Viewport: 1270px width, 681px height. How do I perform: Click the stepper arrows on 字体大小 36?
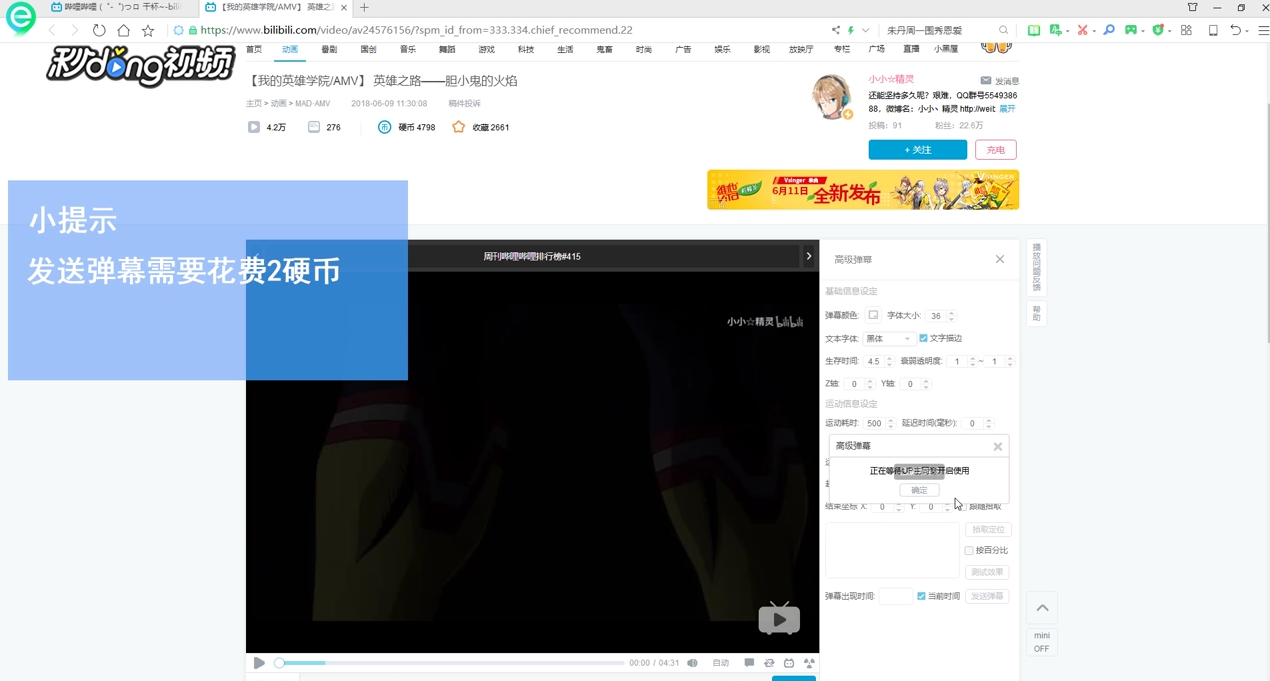pos(951,316)
